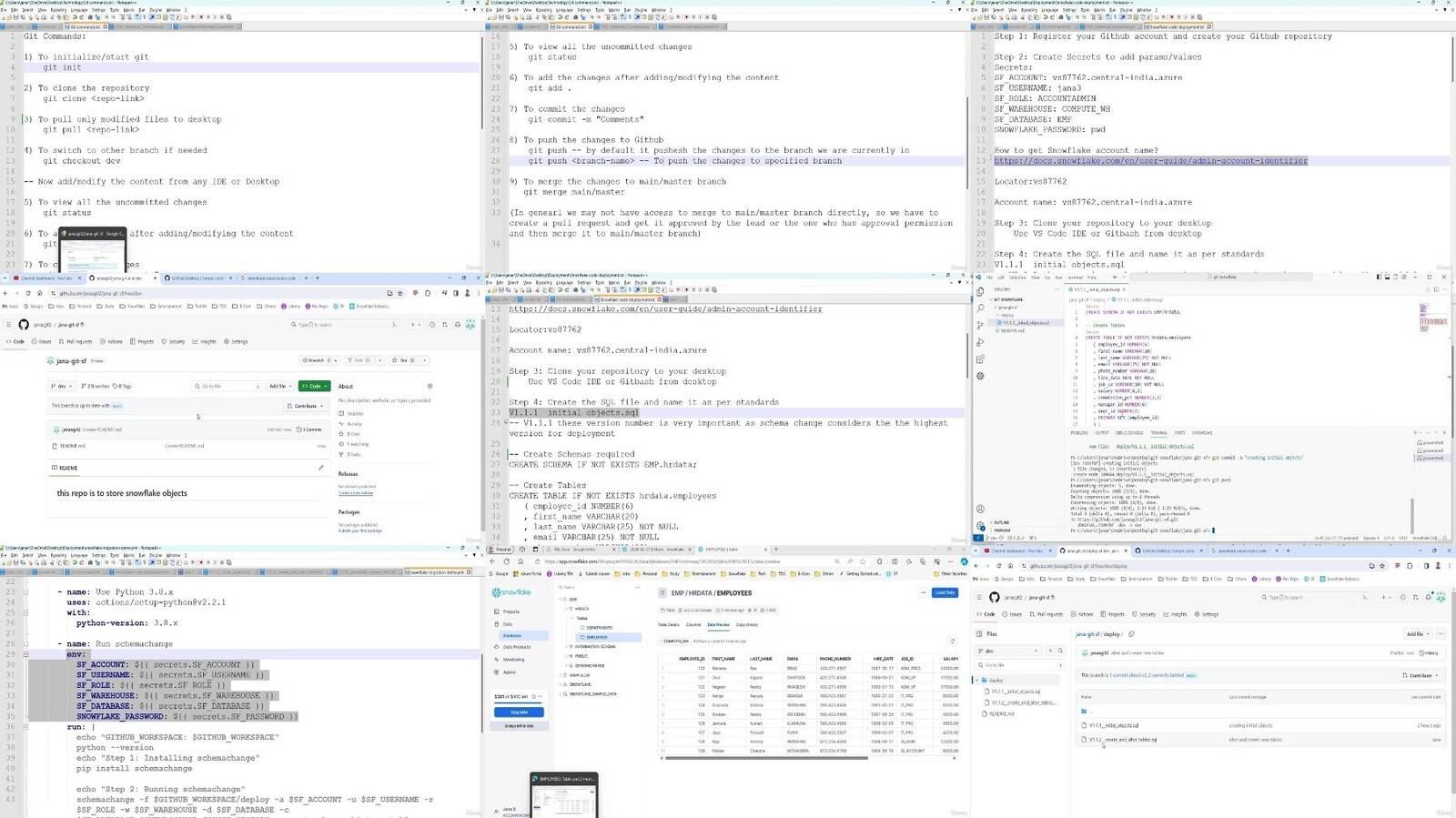Switch to Columns tab in Snowflake EMPLOYEES view

693,625
